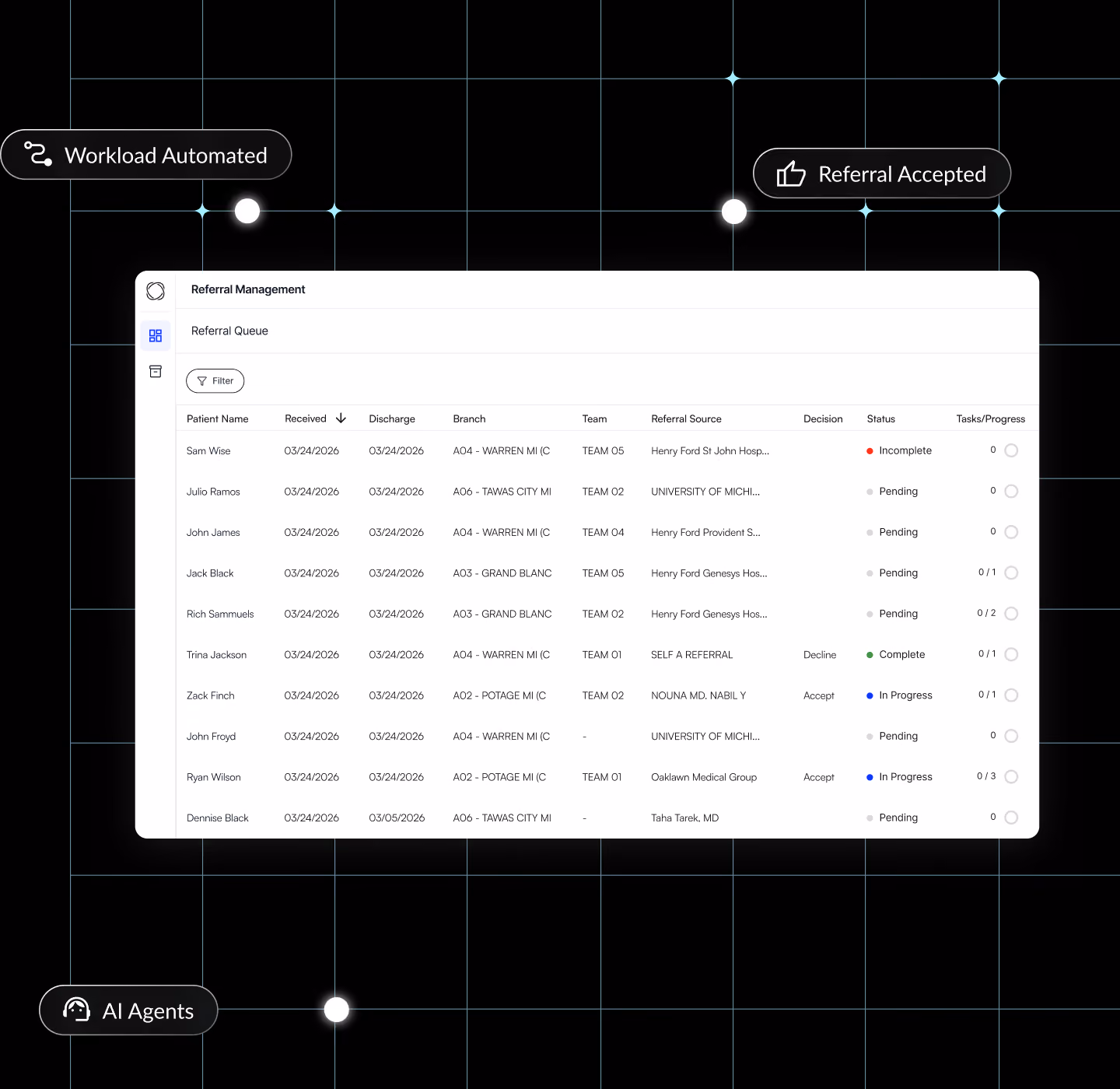Screen dimensions: 1120x1089
Task: Click the headset icon in AI Agents
Action: click(76, 1010)
